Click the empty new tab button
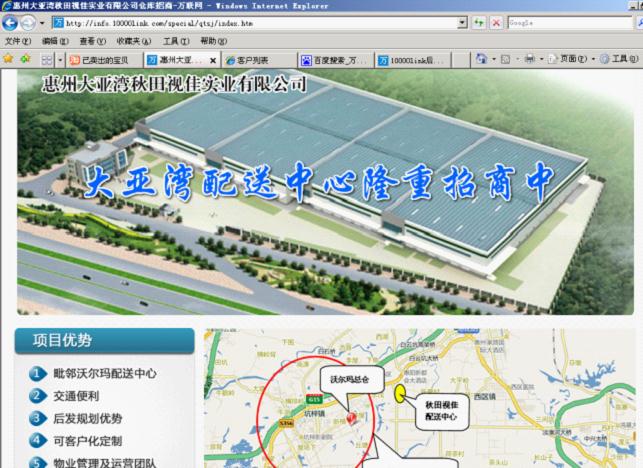The height and width of the screenshot is (468, 643). pyautogui.click(x=461, y=60)
